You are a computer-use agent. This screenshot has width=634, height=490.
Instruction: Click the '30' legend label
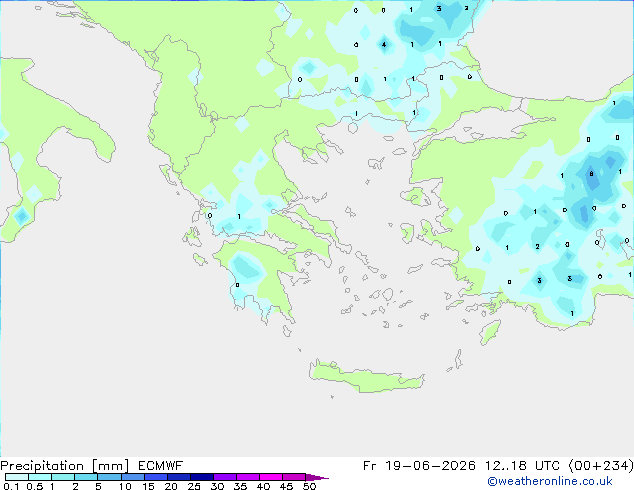click(217, 486)
